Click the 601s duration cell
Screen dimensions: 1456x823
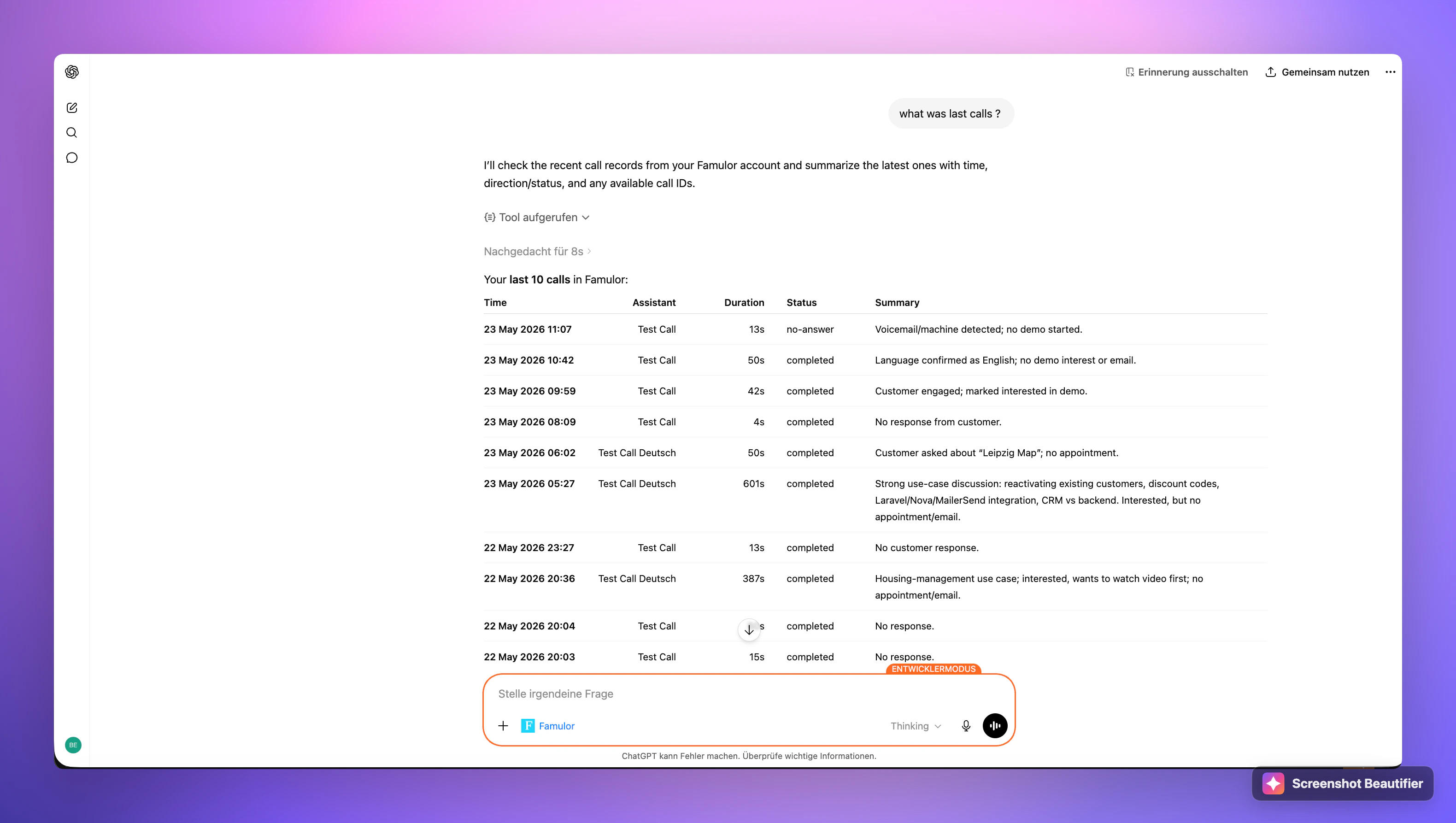pyautogui.click(x=753, y=484)
